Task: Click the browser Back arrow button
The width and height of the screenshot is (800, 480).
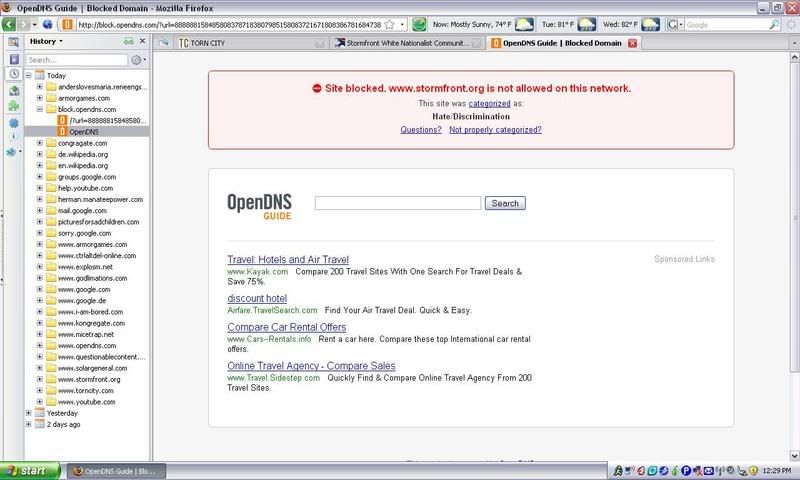Action: tap(11, 23)
